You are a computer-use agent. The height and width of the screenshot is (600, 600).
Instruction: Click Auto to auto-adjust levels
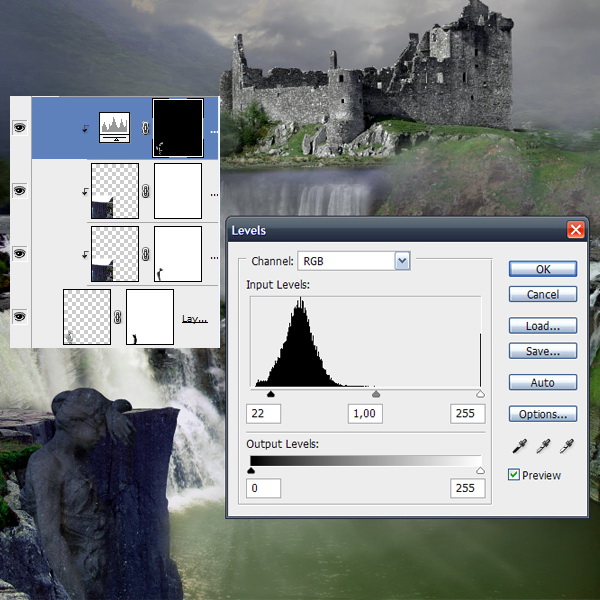click(542, 383)
